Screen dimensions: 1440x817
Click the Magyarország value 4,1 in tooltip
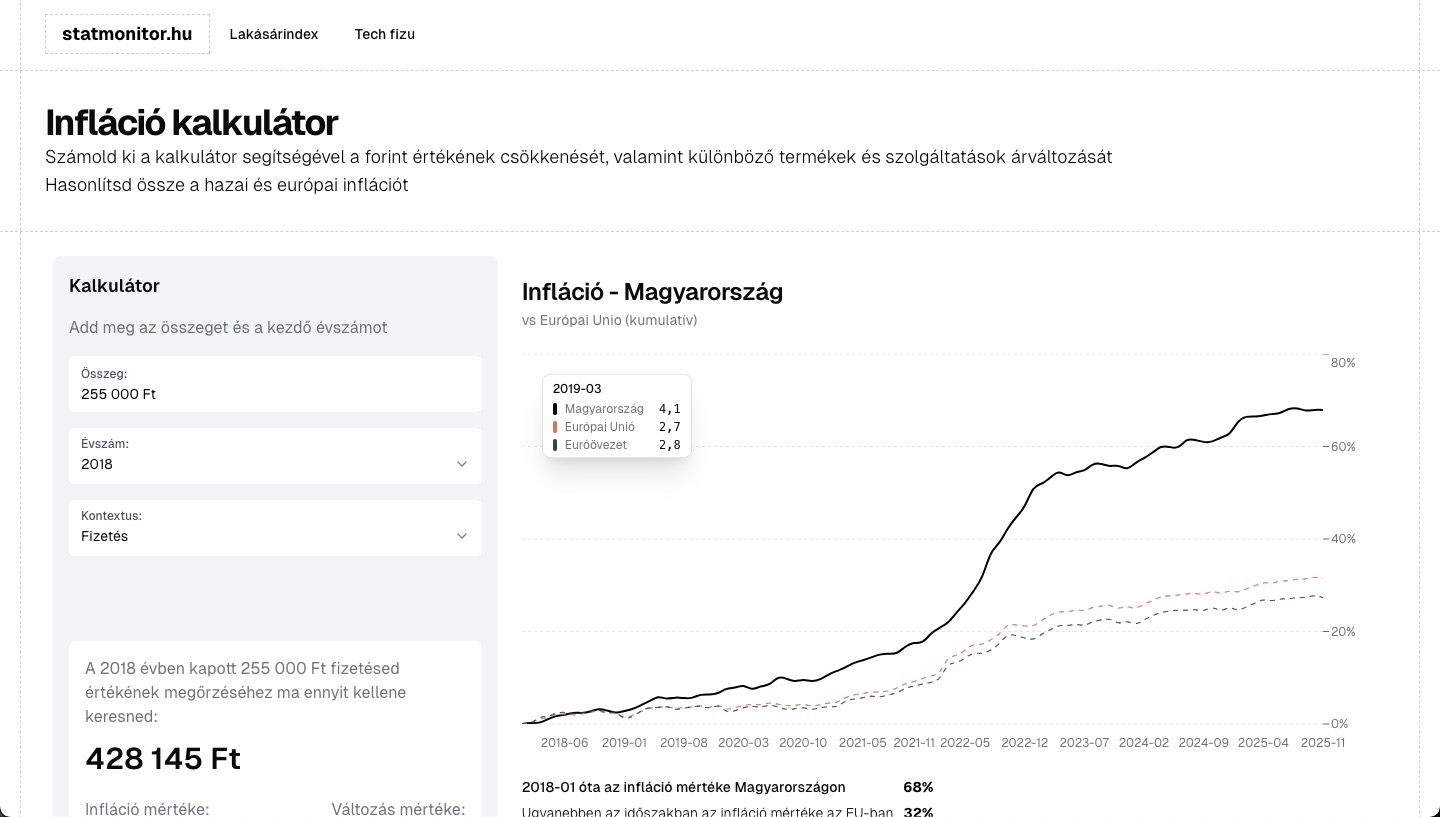tap(669, 409)
